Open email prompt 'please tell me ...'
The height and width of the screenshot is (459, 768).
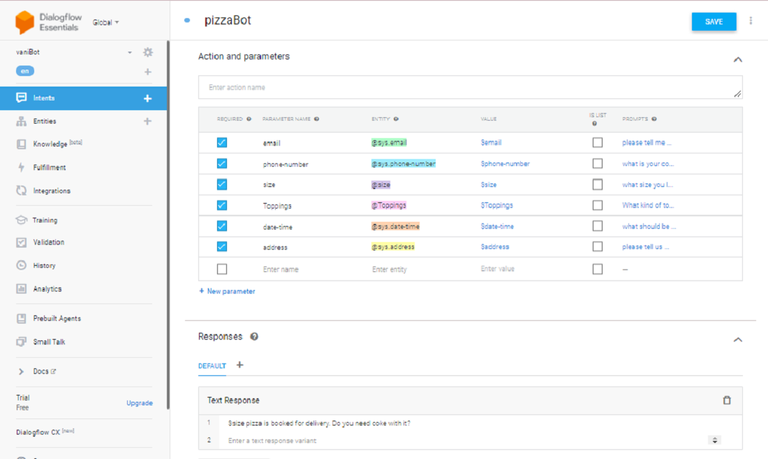[647, 143]
